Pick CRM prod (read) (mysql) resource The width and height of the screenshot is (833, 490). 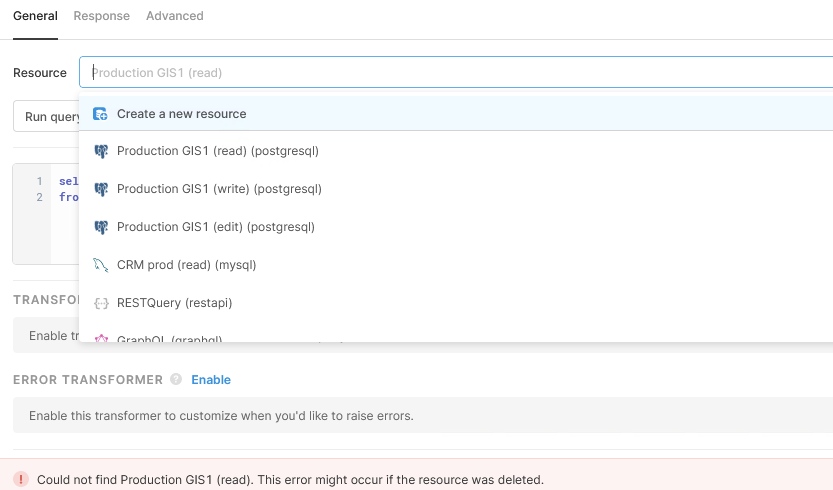(x=186, y=265)
